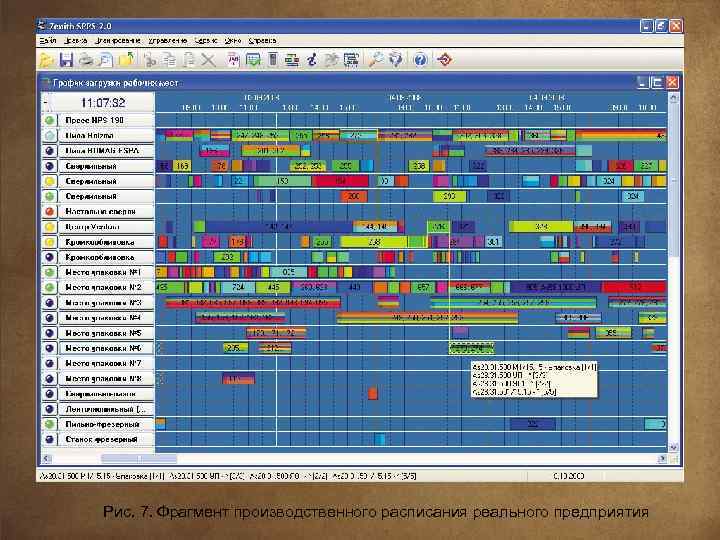
Task: Open the Справка menu
Action: (x=262, y=41)
